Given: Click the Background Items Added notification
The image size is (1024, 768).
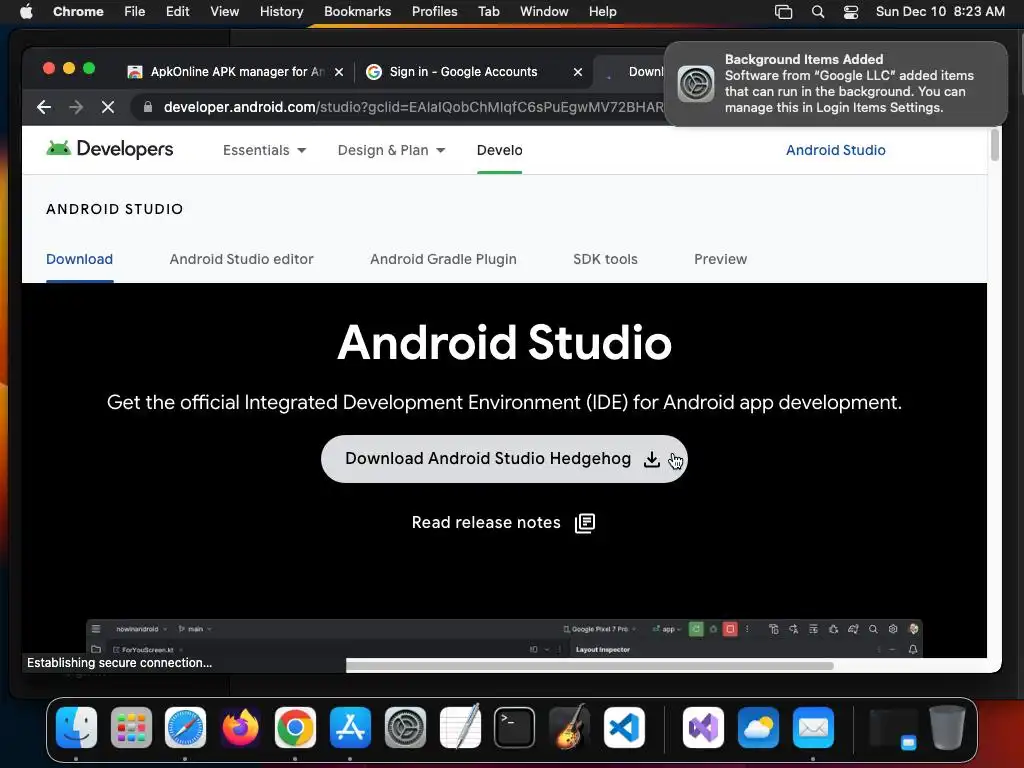Looking at the screenshot, I should point(836,84).
